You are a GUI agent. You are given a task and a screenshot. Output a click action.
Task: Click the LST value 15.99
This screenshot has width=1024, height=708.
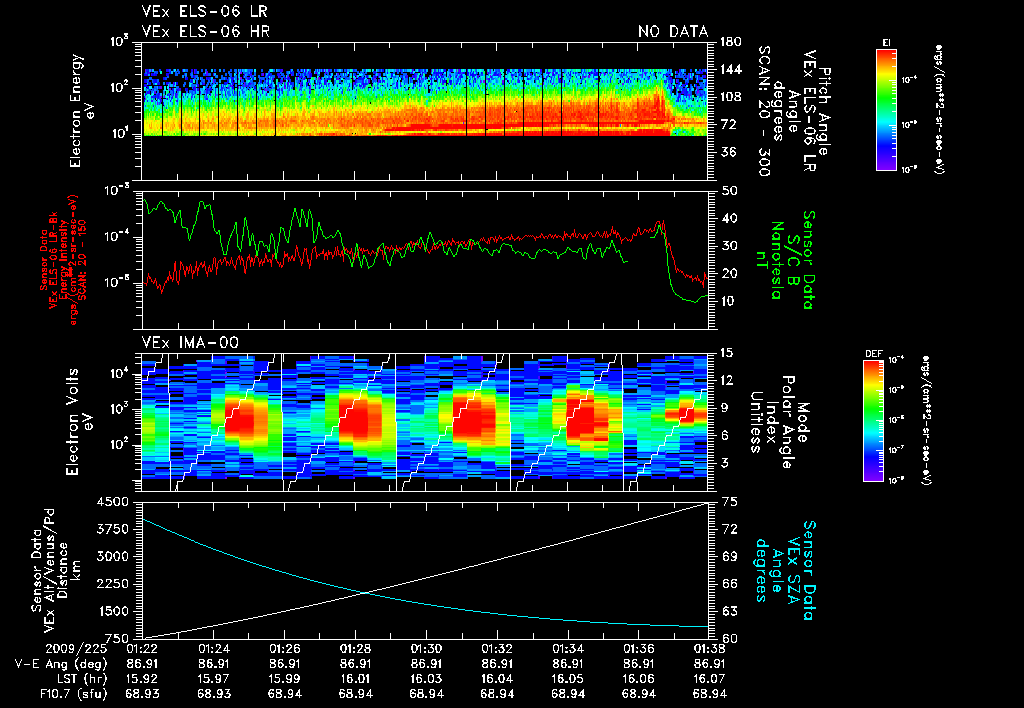pos(284,679)
